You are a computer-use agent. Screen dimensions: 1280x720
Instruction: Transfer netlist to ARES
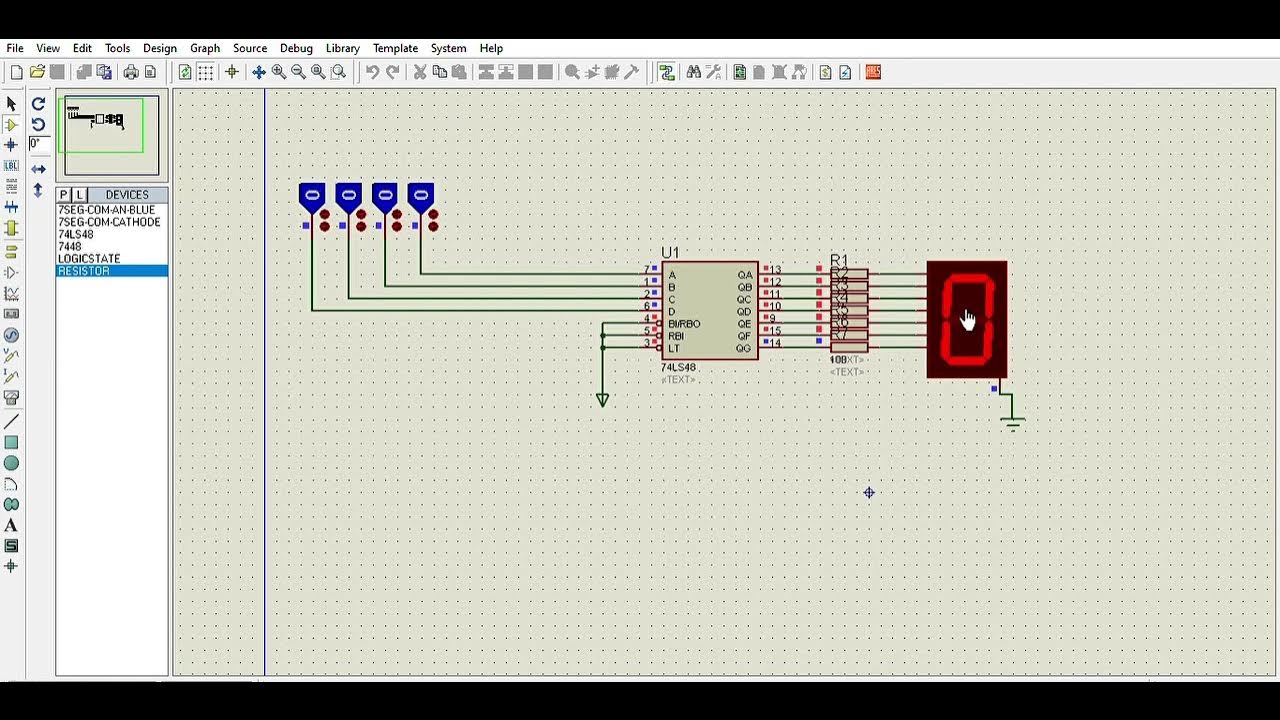pos(873,72)
